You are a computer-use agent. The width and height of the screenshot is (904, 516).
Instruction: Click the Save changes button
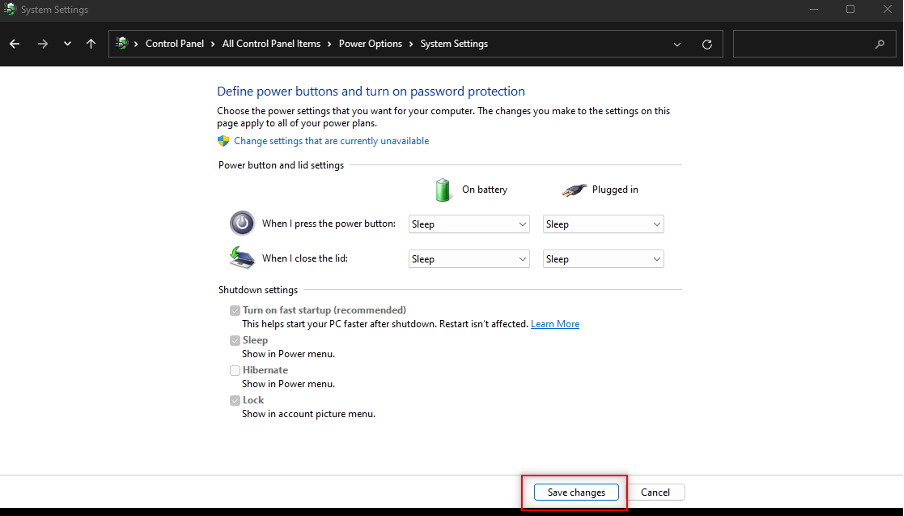coord(576,492)
